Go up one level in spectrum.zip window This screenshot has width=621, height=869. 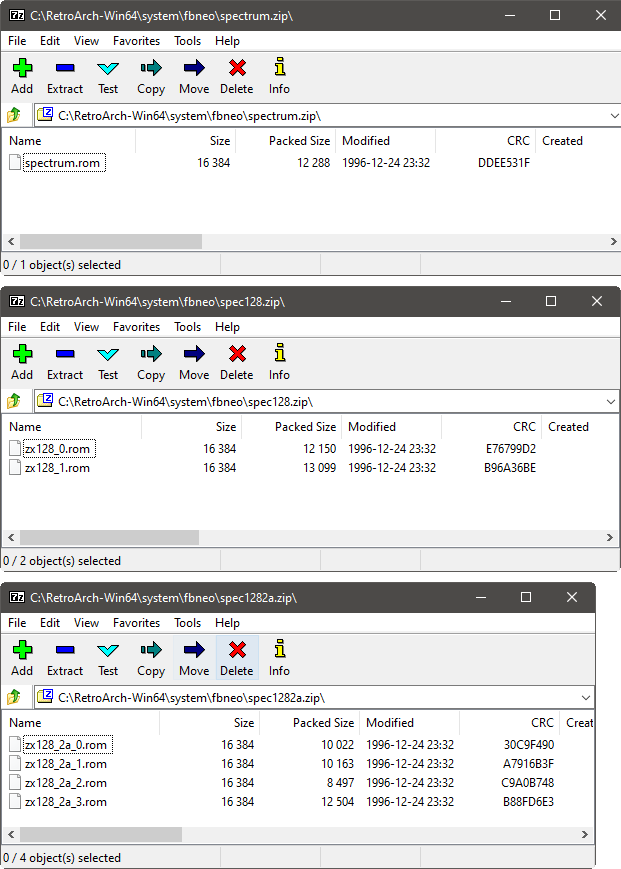[14, 115]
